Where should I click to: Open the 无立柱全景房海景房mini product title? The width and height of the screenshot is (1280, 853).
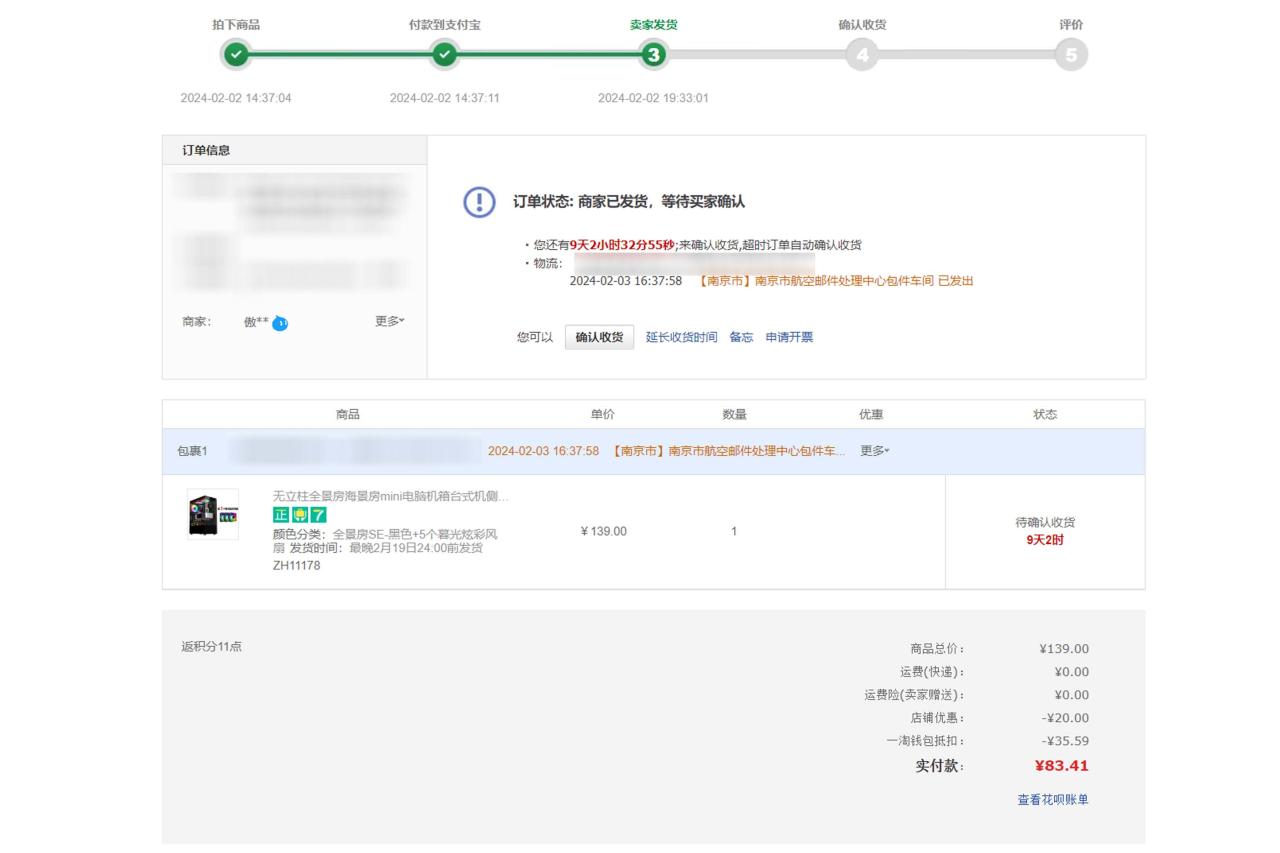390,496
